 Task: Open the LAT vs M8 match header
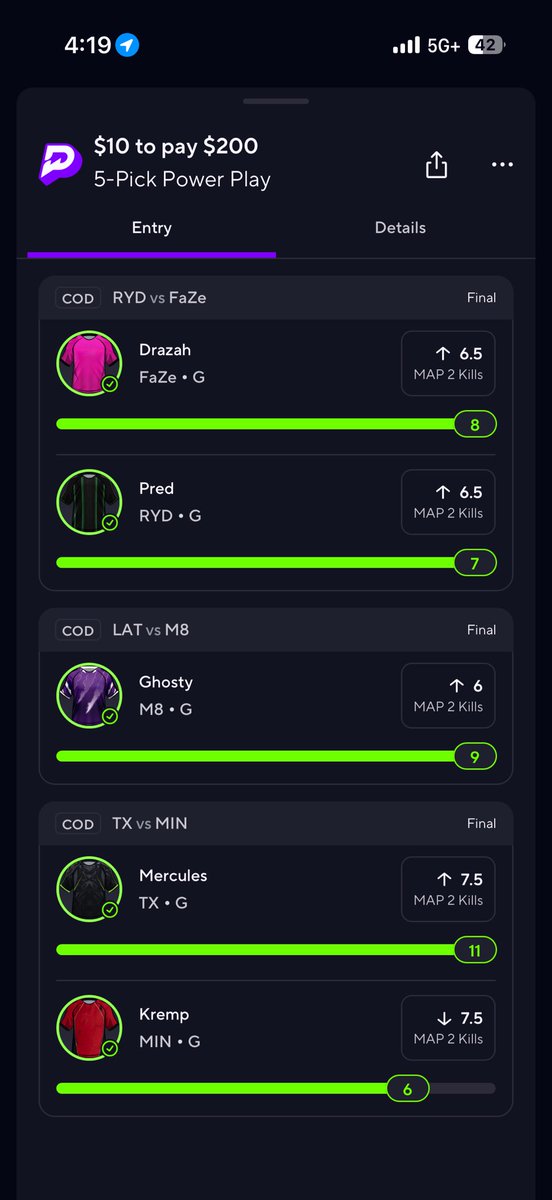click(276, 630)
